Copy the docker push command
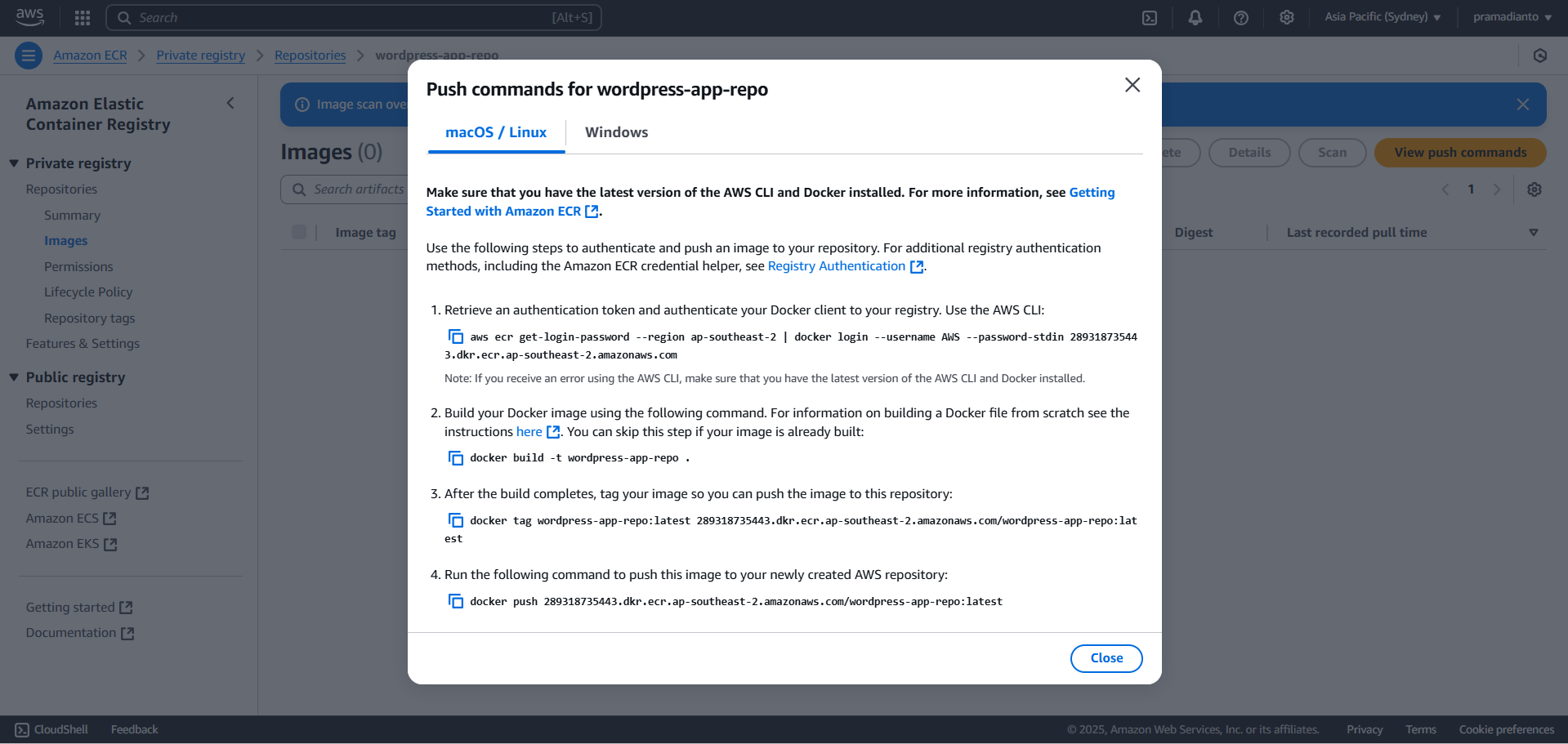The width and height of the screenshot is (1568, 744). click(x=456, y=601)
